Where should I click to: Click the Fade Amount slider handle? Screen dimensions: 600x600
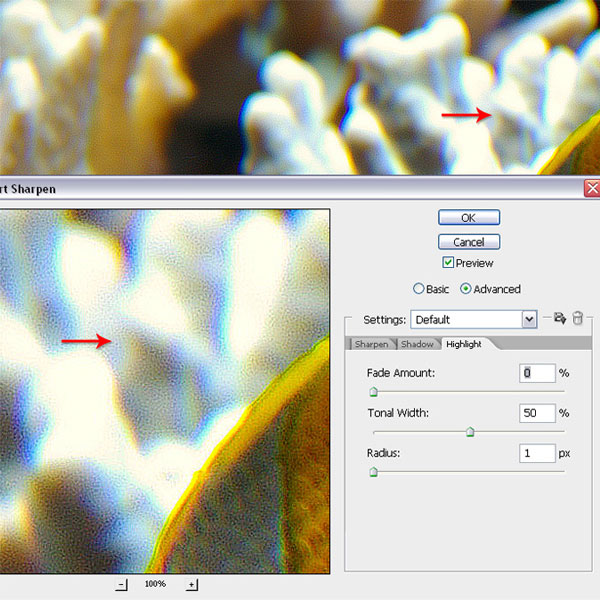tap(373, 392)
